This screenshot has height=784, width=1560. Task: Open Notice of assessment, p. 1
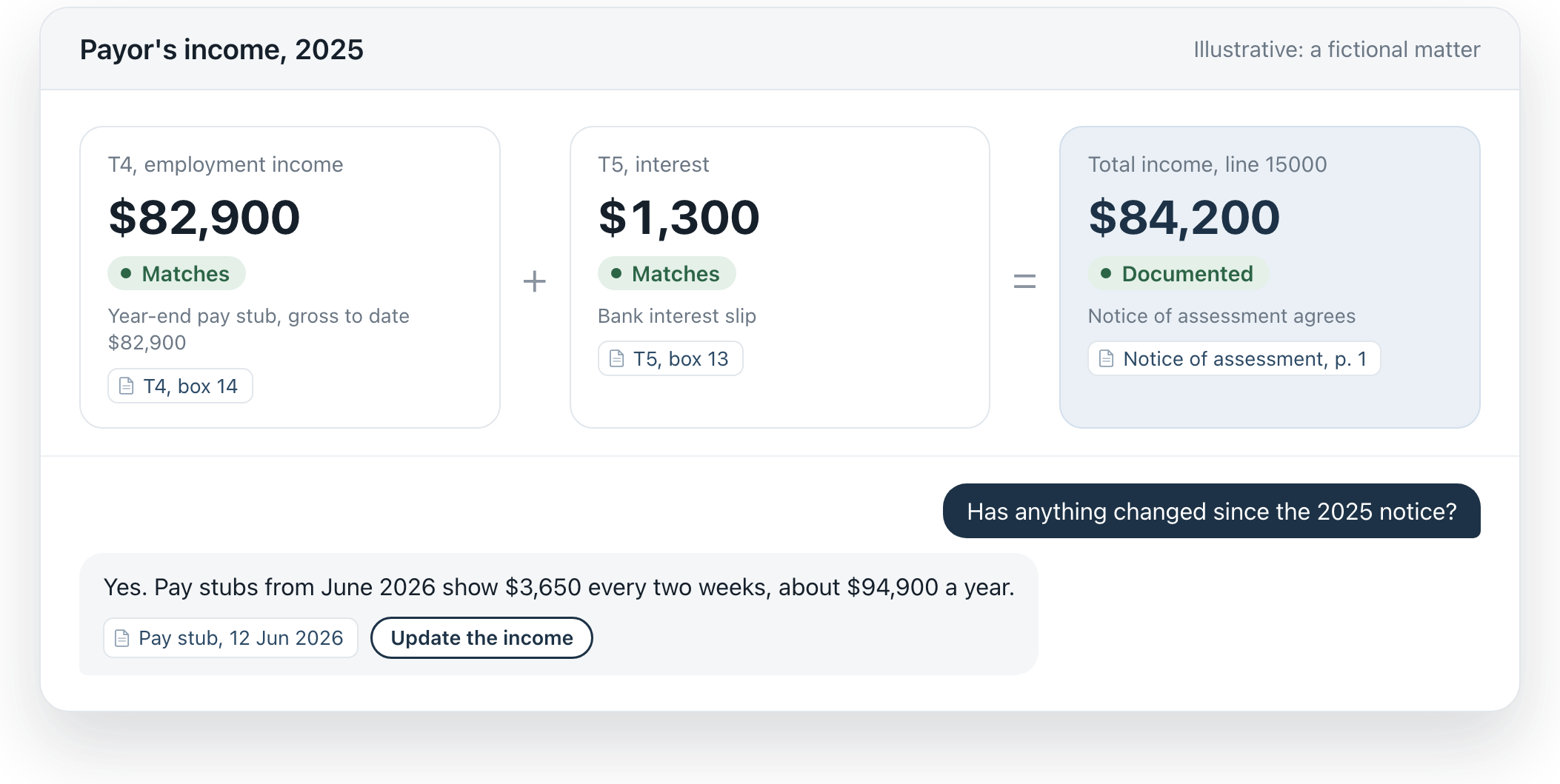point(1234,358)
